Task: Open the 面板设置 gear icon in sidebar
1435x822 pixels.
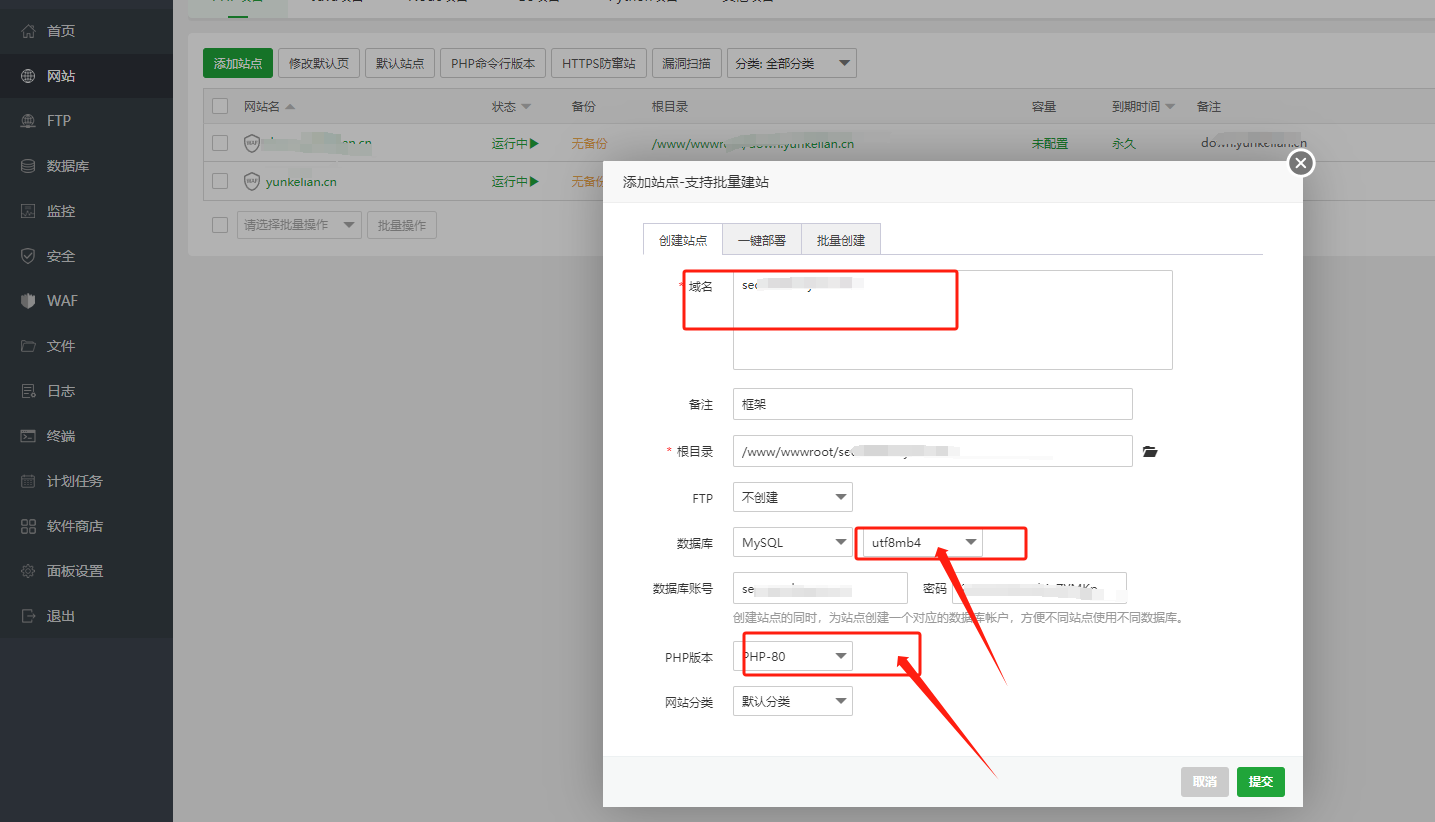Action: click(28, 571)
